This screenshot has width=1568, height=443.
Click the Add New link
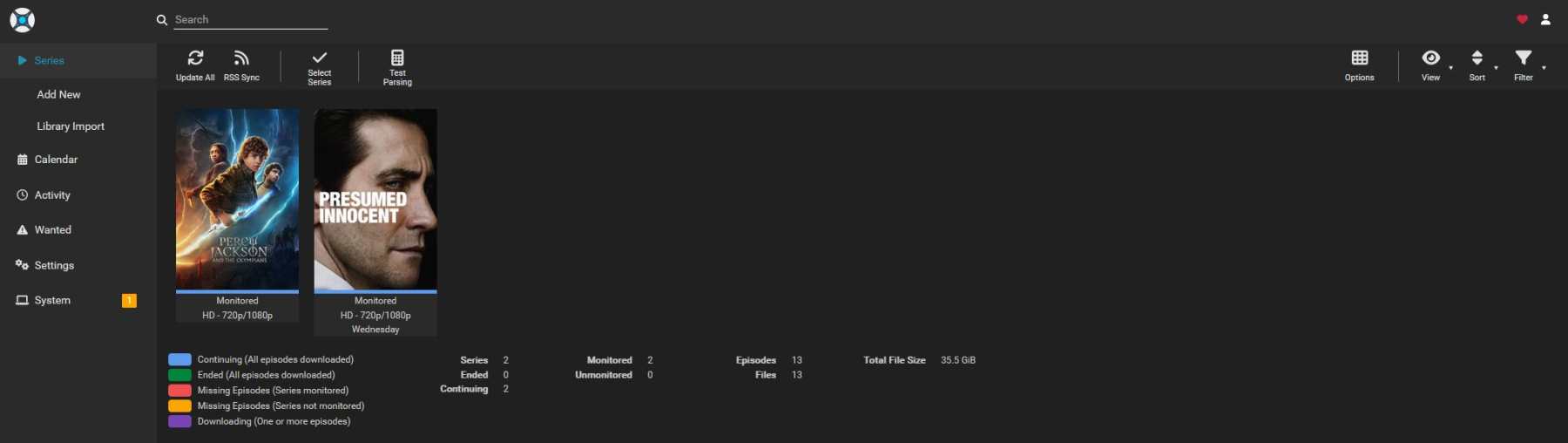[58, 94]
